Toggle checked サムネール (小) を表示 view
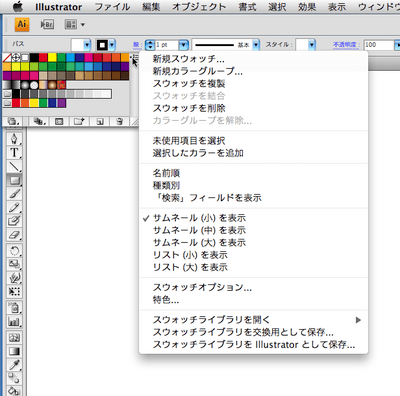The height and width of the screenshot is (396, 400). 254,218
